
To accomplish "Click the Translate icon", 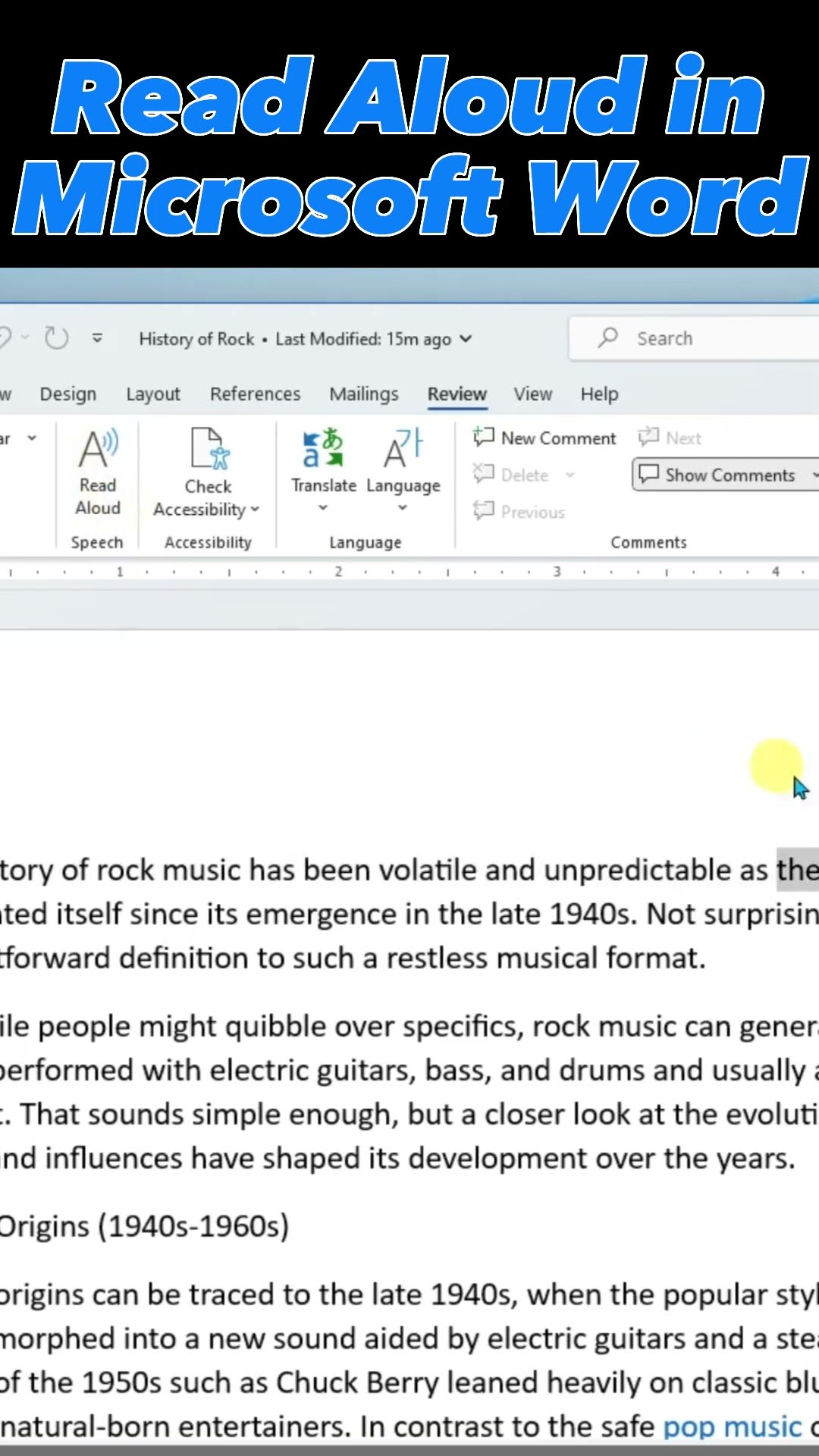I will pyautogui.click(x=323, y=447).
